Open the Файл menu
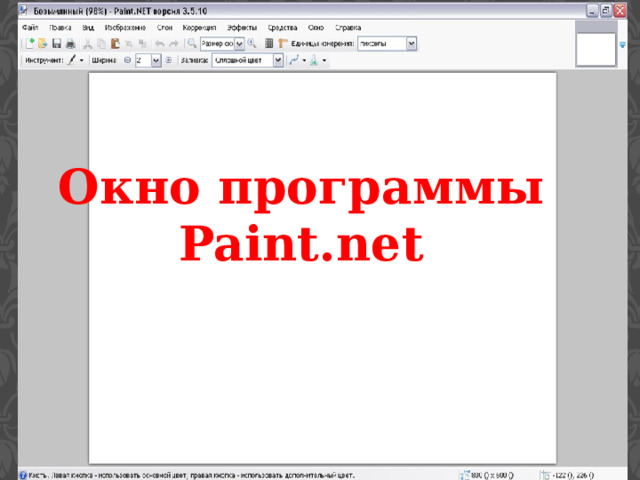640x480 pixels. [x=30, y=28]
